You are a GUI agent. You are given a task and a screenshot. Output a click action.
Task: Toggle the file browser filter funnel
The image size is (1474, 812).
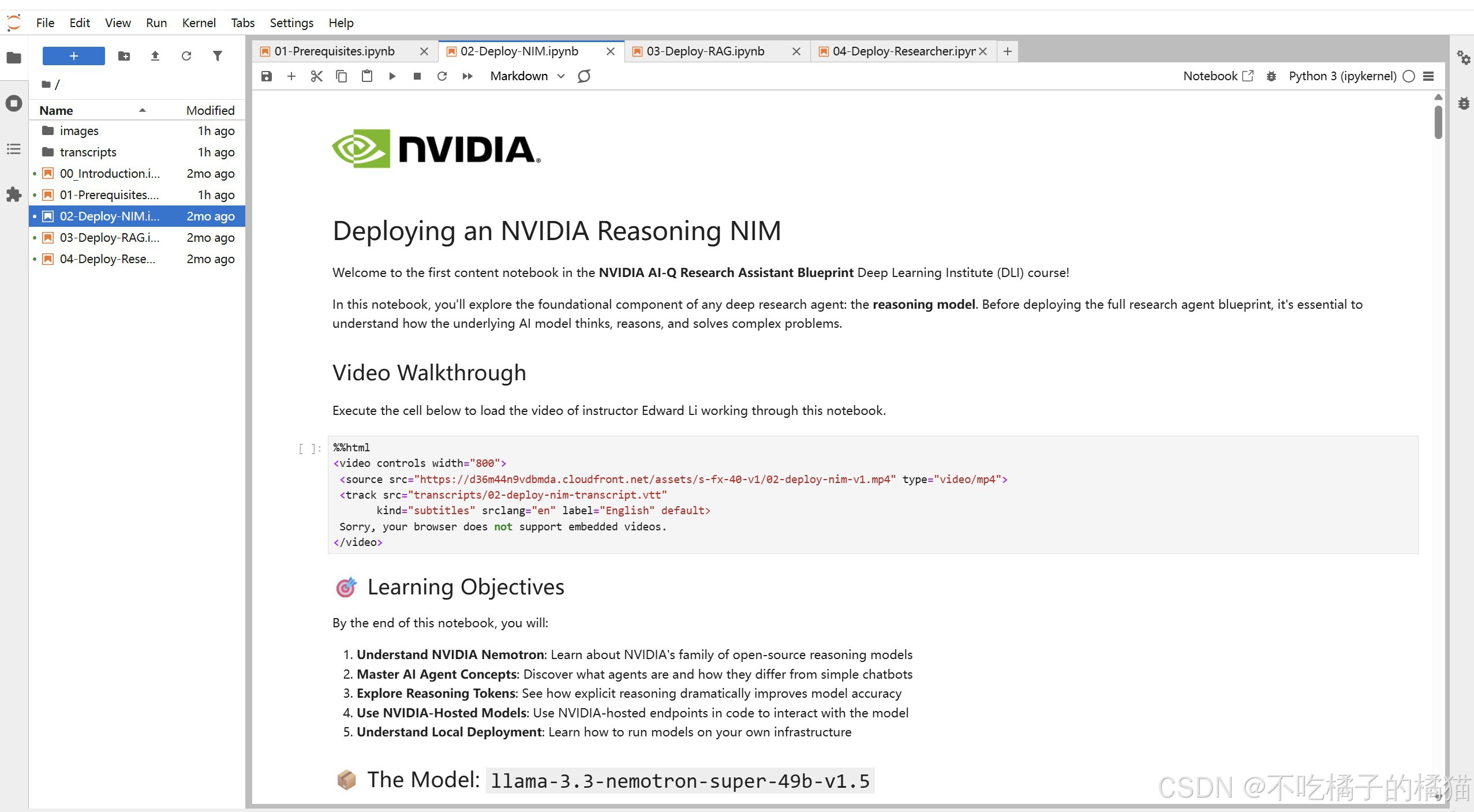(x=217, y=56)
